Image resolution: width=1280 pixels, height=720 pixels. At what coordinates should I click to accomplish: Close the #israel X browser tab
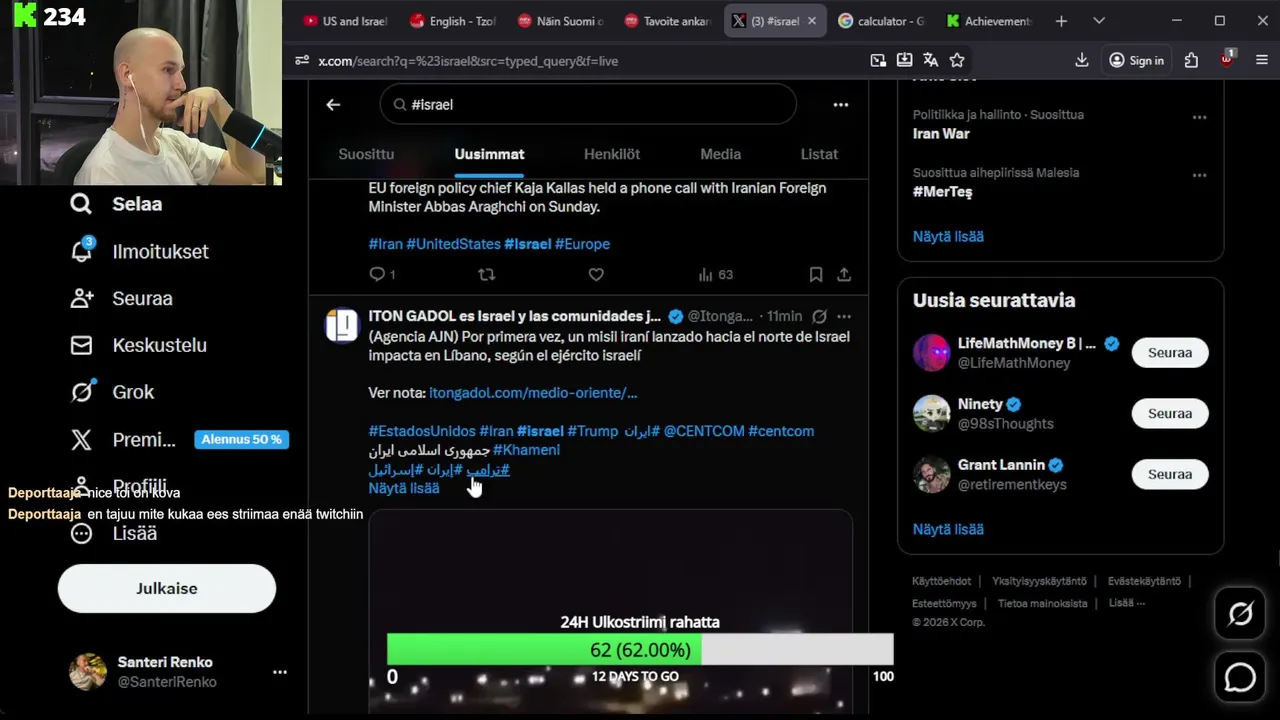pyautogui.click(x=811, y=21)
